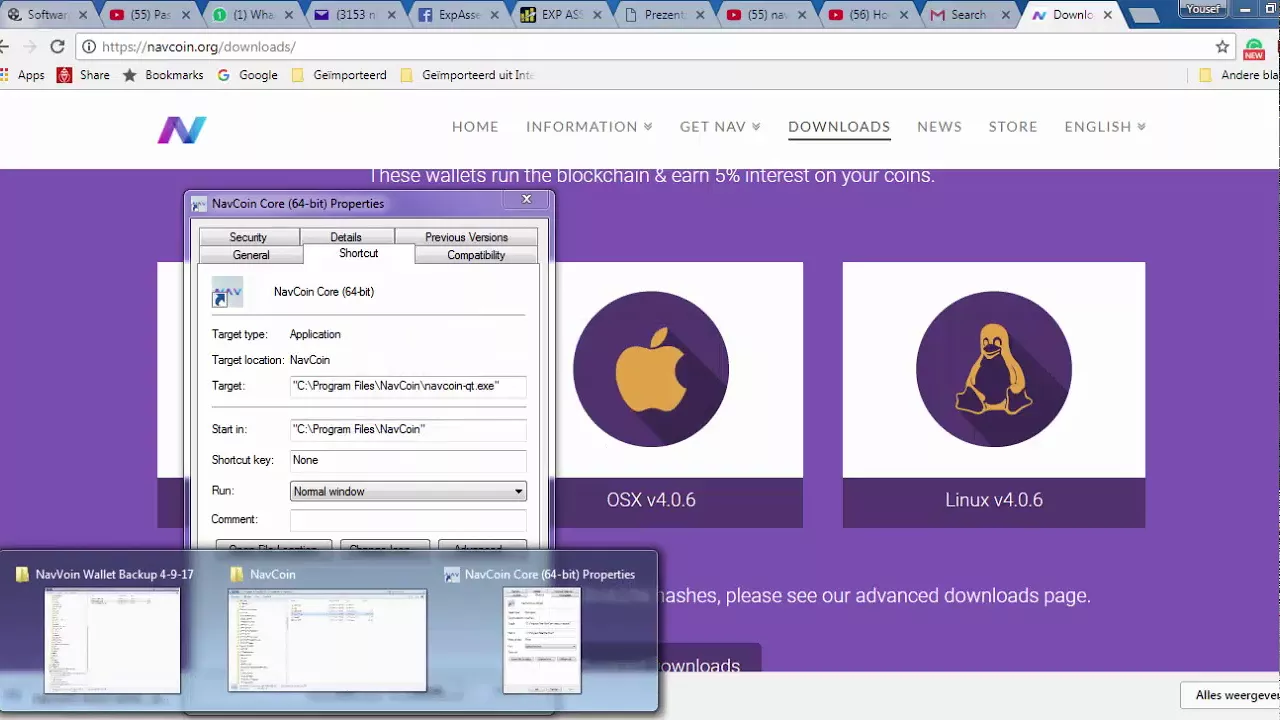Viewport: 1280px width, 720px height.
Task: Click the NavCoin logo in site header
Action: (x=182, y=130)
